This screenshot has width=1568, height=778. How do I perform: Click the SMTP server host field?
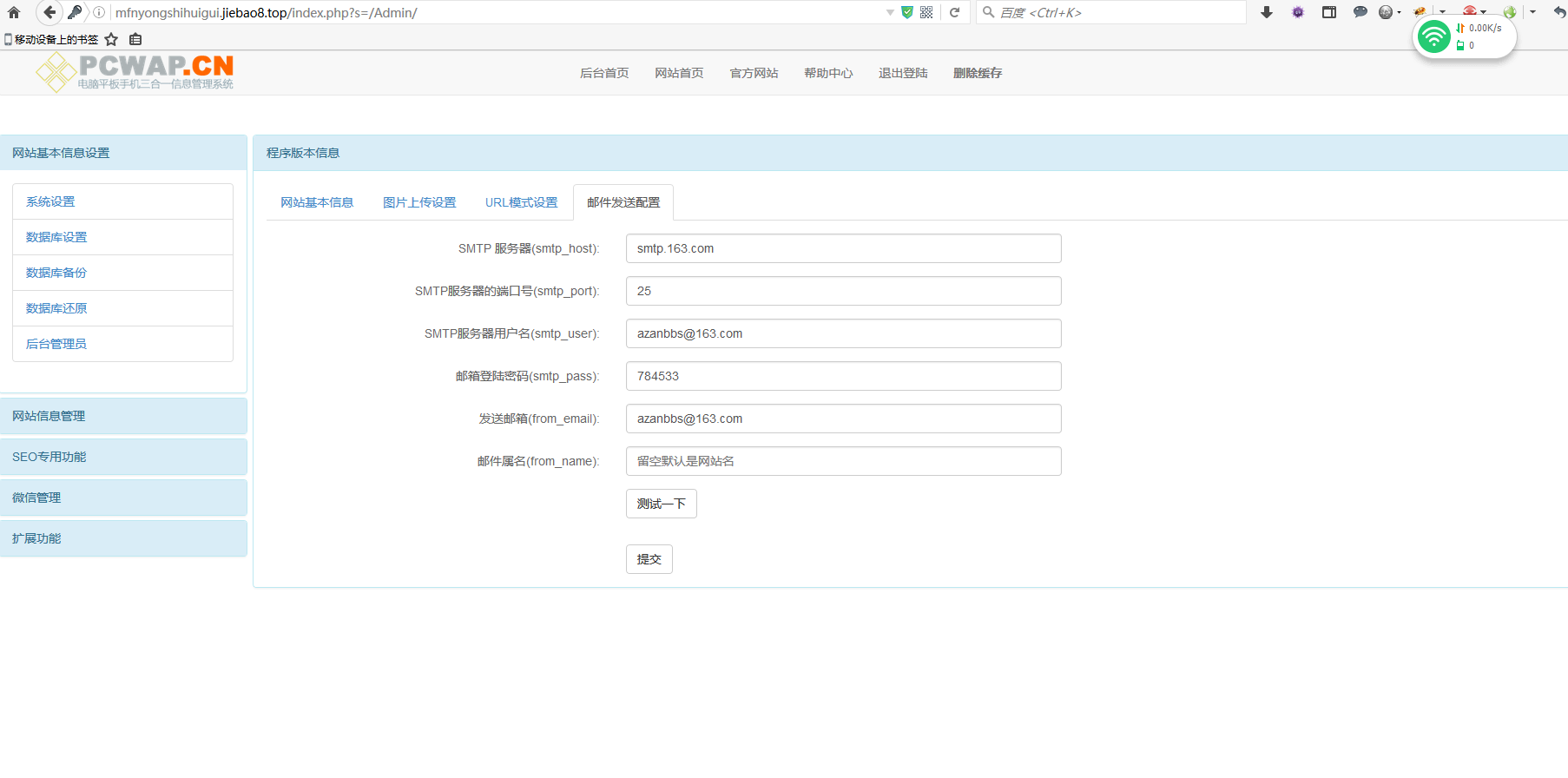pos(844,248)
